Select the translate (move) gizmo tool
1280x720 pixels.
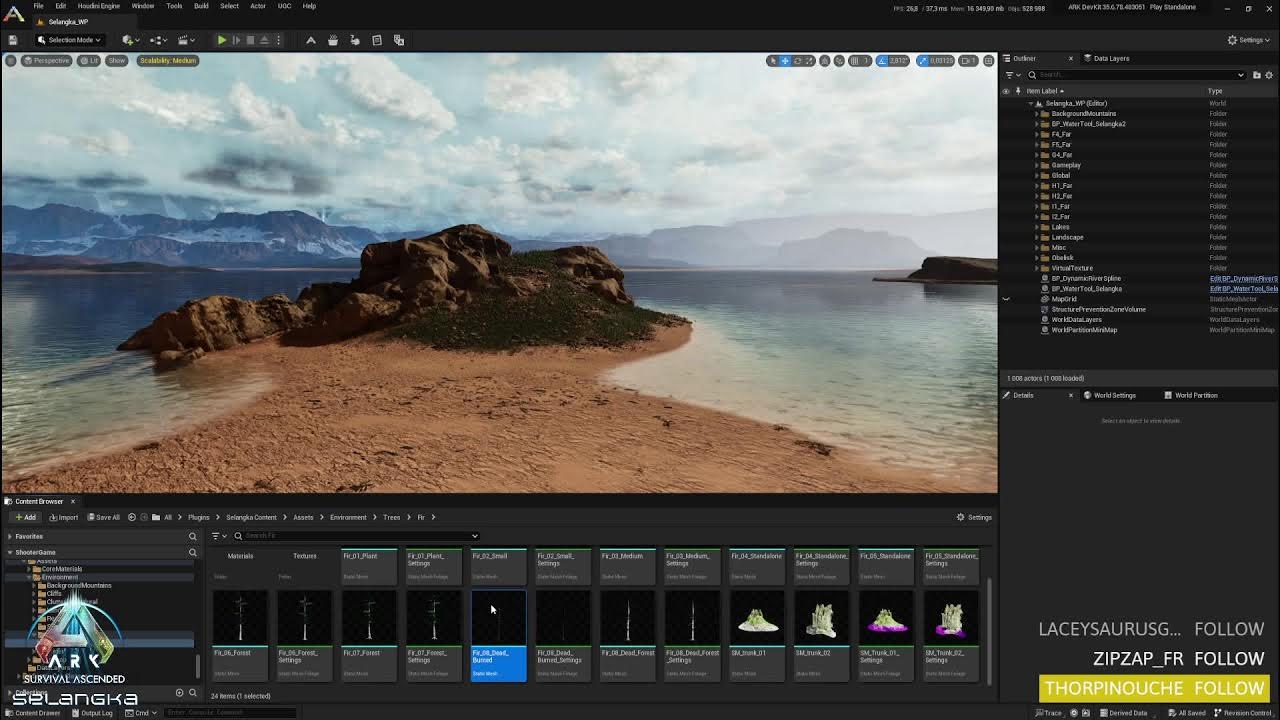[x=785, y=61]
